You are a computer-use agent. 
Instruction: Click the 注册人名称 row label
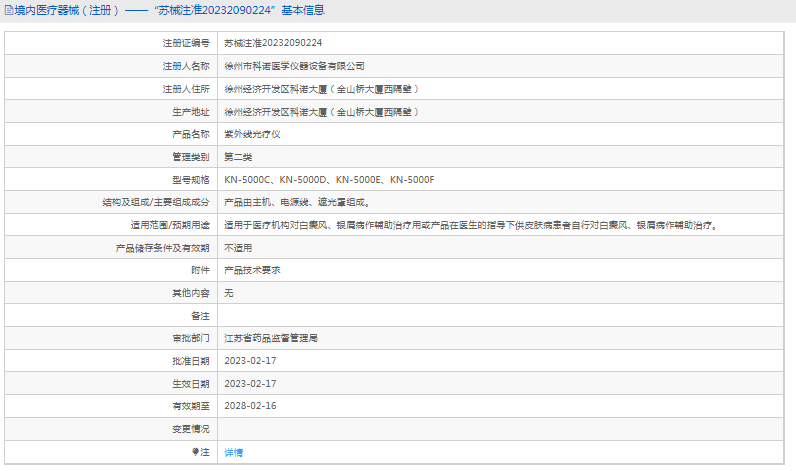tap(186, 66)
